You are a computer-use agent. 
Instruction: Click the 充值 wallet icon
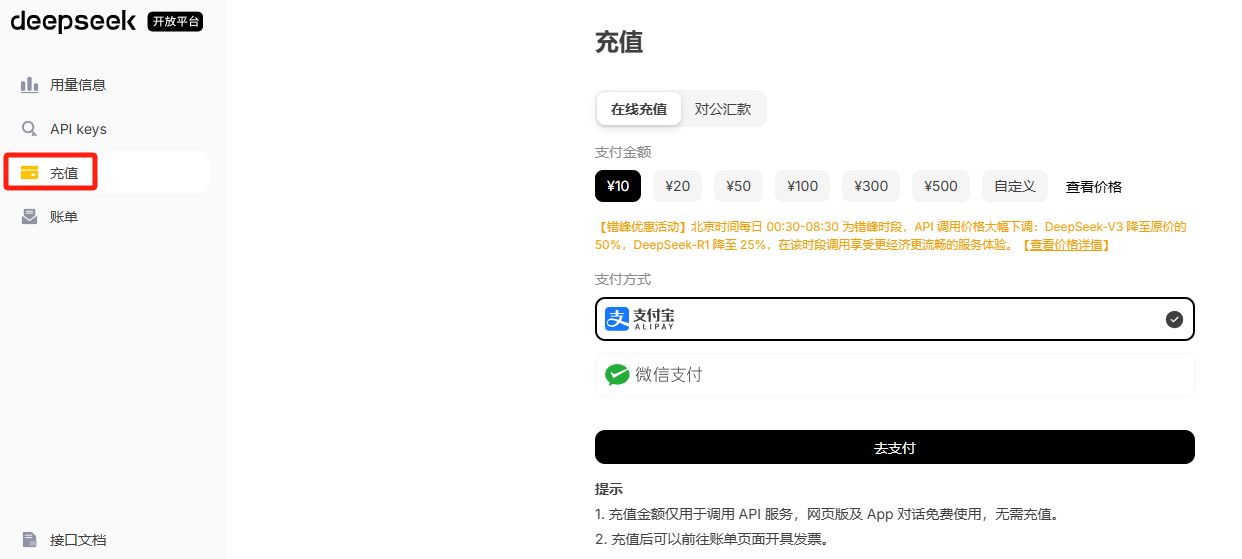30,173
